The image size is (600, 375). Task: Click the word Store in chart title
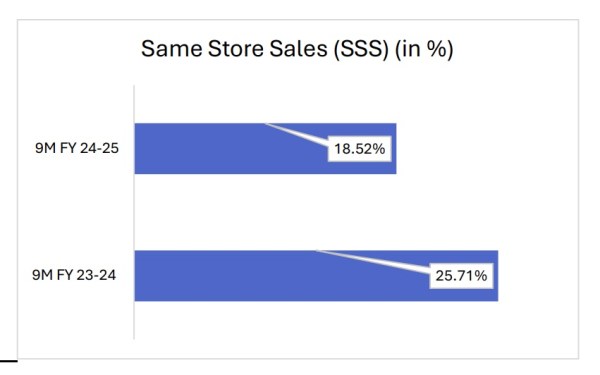tap(236, 49)
